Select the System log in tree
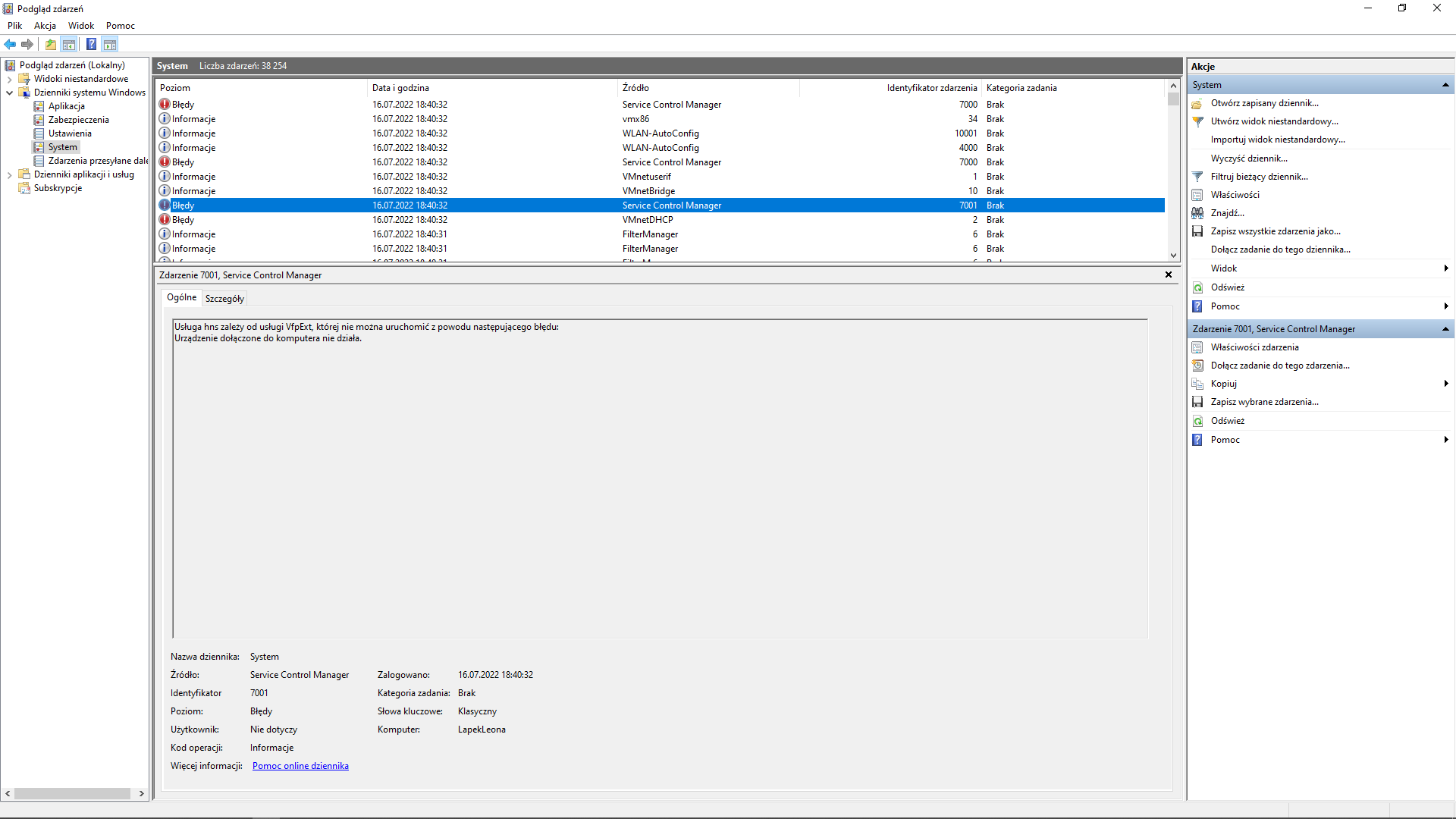This screenshot has height=819, width=1456. tap(62, 147)
